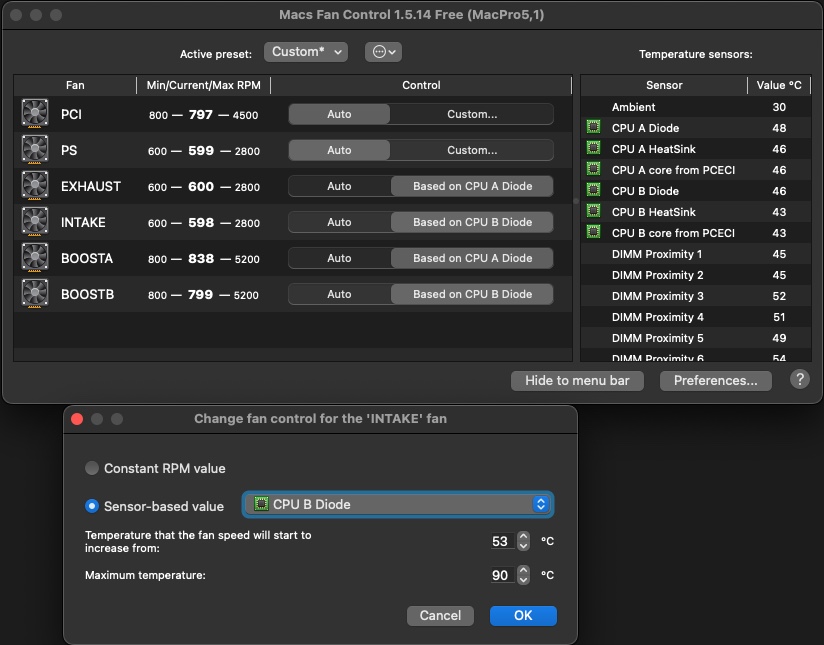The image size is (824, 645).
Task: Click the start temperature field showing 53
Action: tap(502, 541)
